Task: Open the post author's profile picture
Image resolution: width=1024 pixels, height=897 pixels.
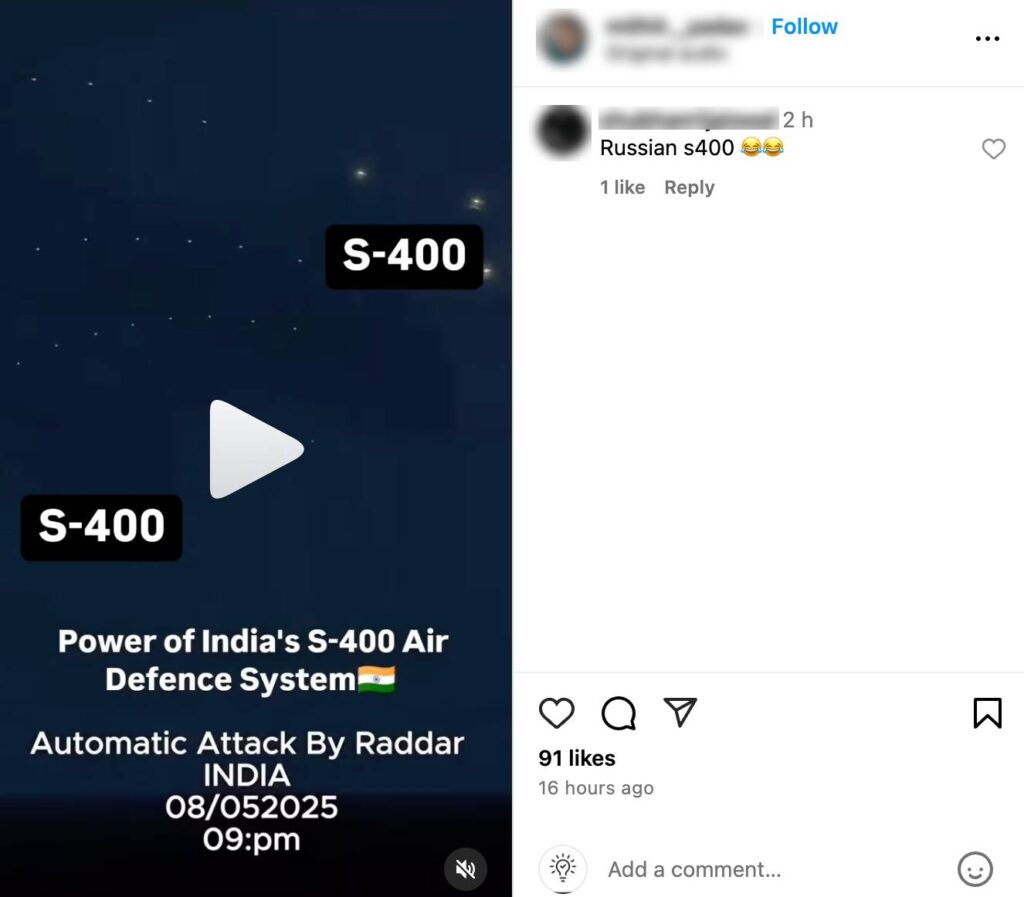Action: 562,39
